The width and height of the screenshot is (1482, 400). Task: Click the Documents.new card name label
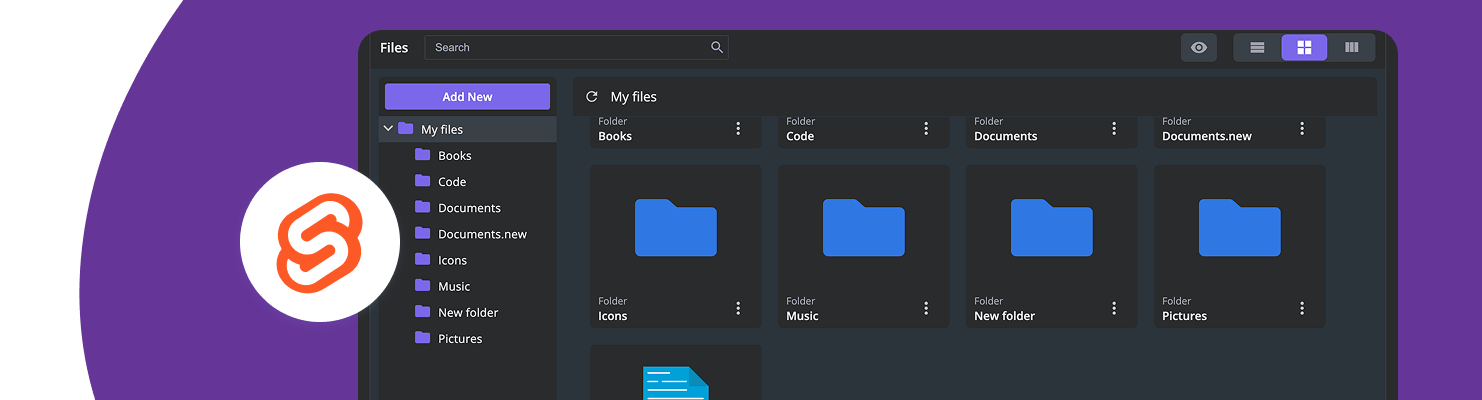click(x=1207, y=136)
